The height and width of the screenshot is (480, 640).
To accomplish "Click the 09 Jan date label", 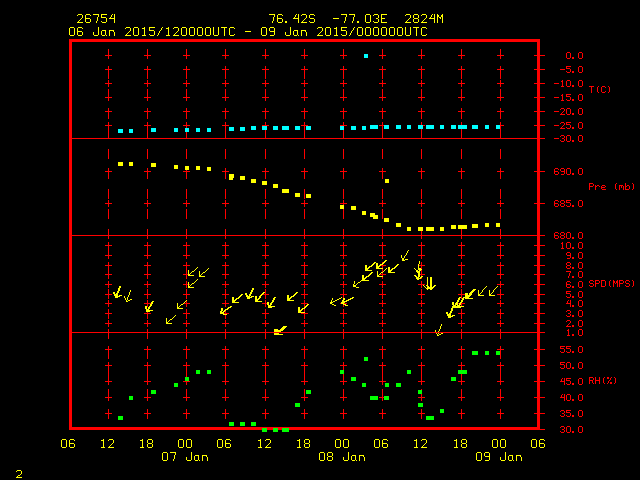I will click(x=499, y=457).
